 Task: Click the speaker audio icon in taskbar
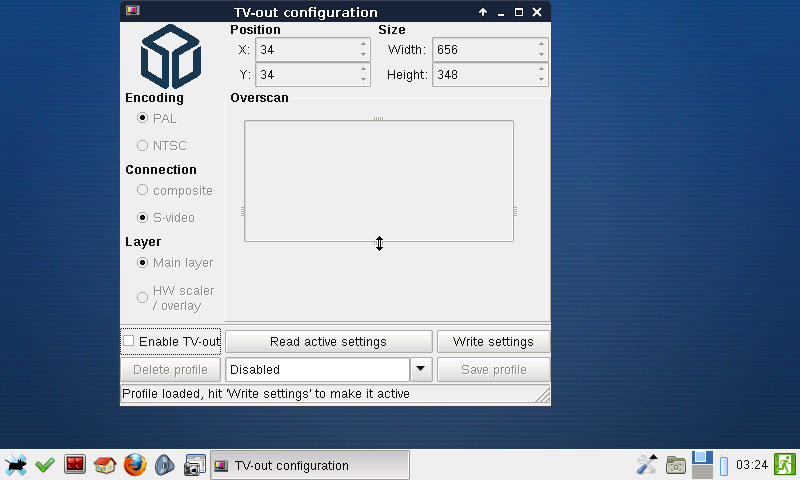(165, 465)
